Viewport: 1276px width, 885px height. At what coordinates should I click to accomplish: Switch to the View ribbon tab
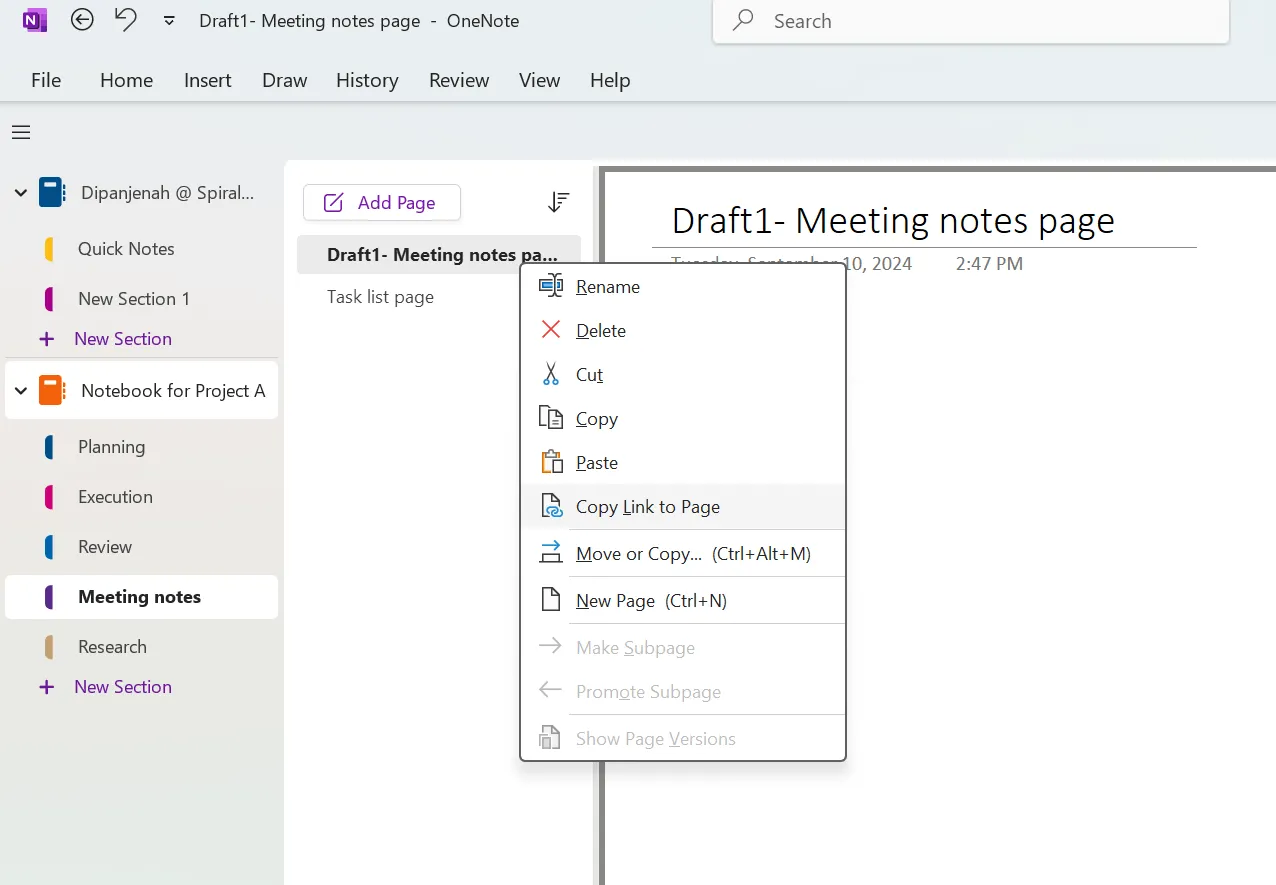(x=539, y=80)
